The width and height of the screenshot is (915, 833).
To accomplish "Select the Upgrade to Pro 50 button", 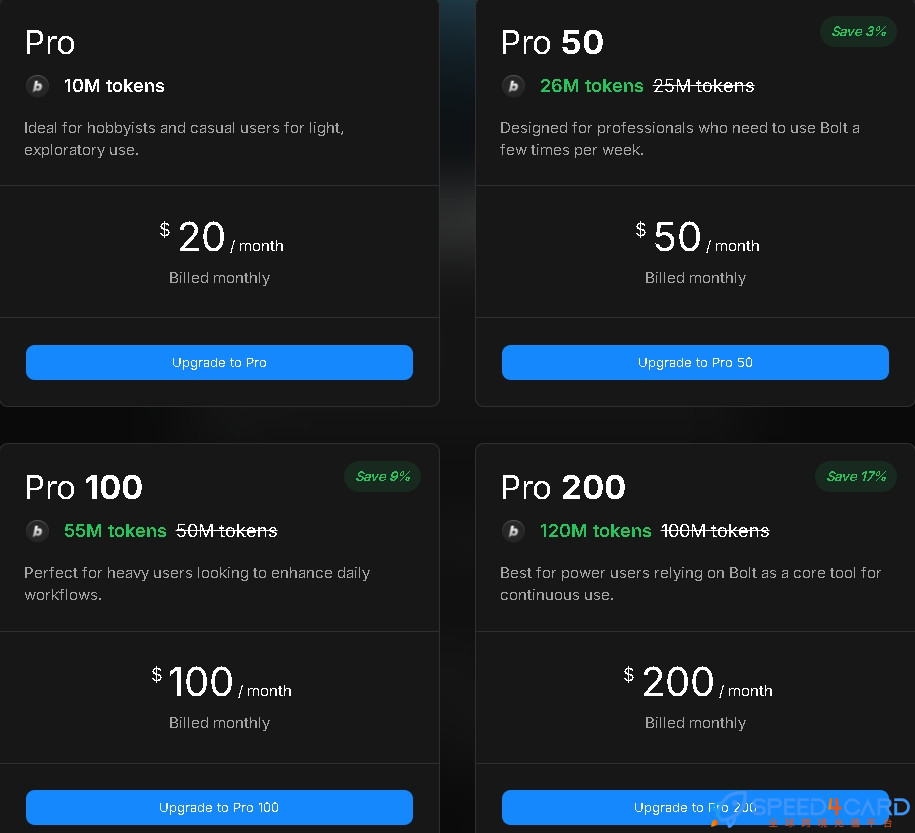I will click(695, 363).
